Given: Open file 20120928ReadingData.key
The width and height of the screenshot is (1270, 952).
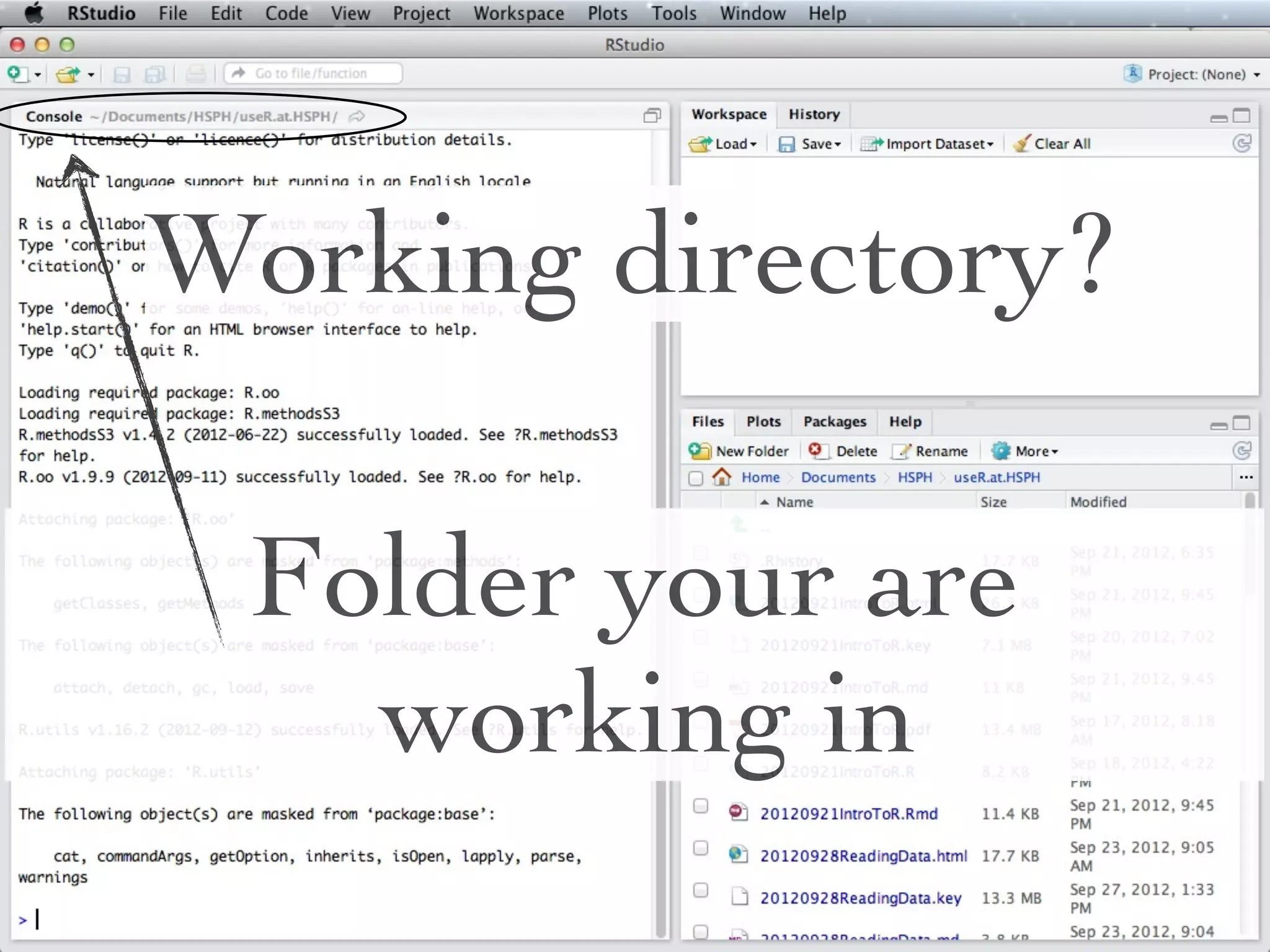Looking at the screenshot, I should pyautogui.click(x=861, y=898).
